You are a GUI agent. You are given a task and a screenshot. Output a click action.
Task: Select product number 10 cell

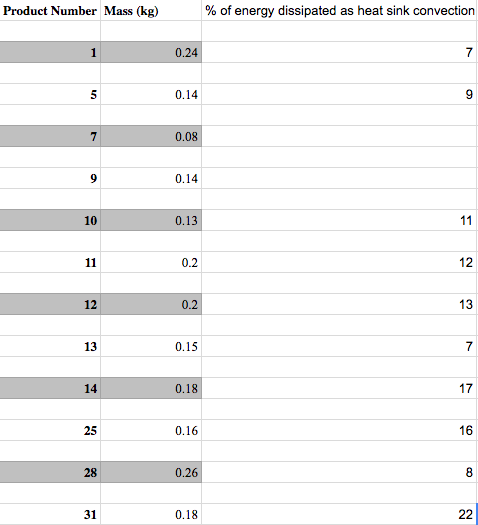point(50,220)
